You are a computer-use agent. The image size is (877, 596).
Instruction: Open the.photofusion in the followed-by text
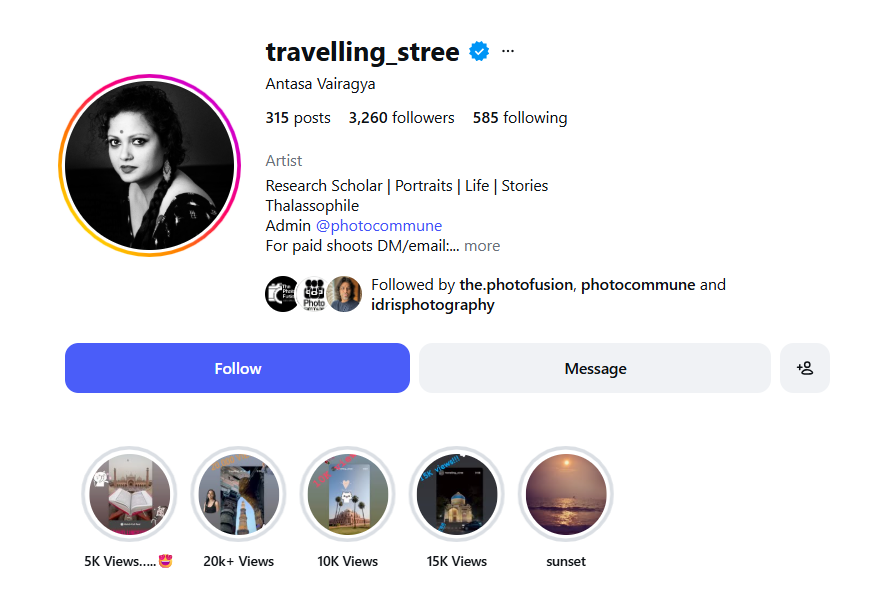tap(516, 285)
